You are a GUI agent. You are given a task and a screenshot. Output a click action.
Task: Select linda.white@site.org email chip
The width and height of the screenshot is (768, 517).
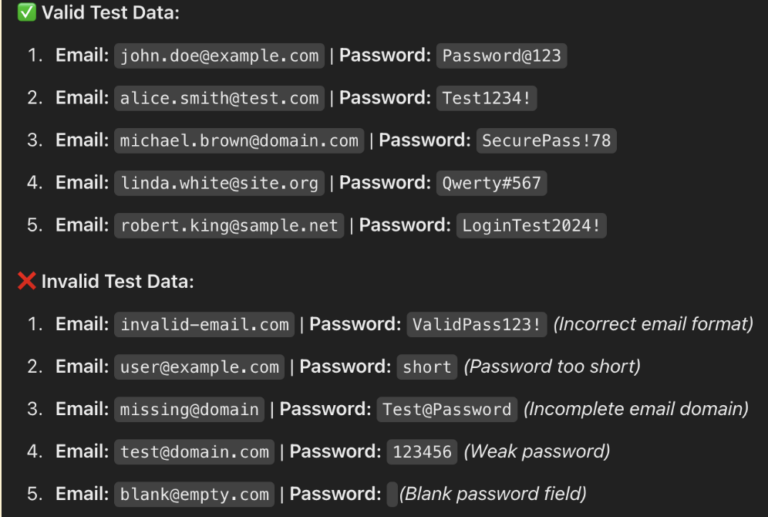(x=219, y=183)
